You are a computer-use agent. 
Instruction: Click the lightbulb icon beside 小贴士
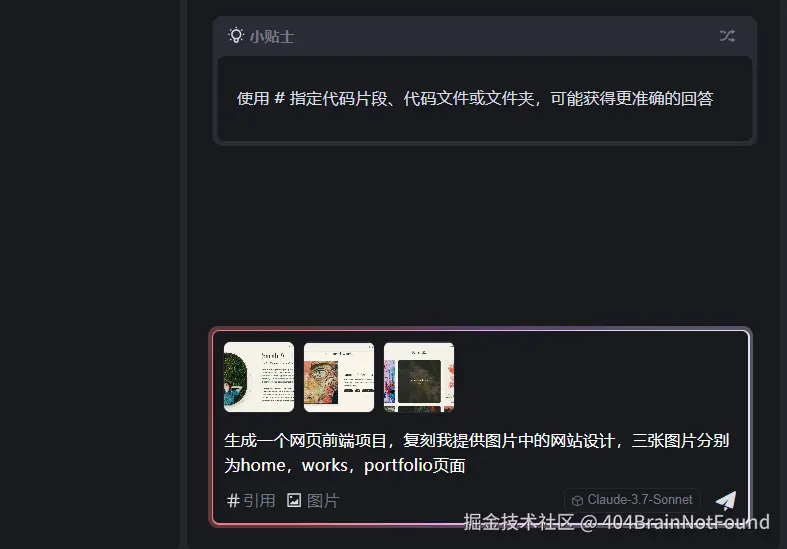coord(236,36)
